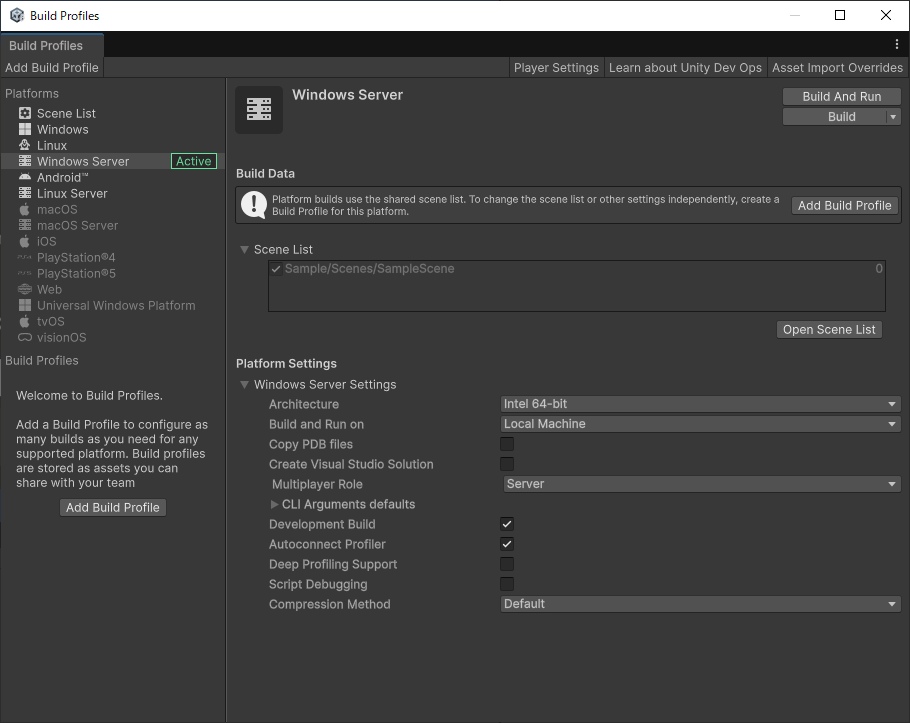The width and height of the screenshot is (910, 723).
Task: Select the Windows platform row
Action: point(113,129)
